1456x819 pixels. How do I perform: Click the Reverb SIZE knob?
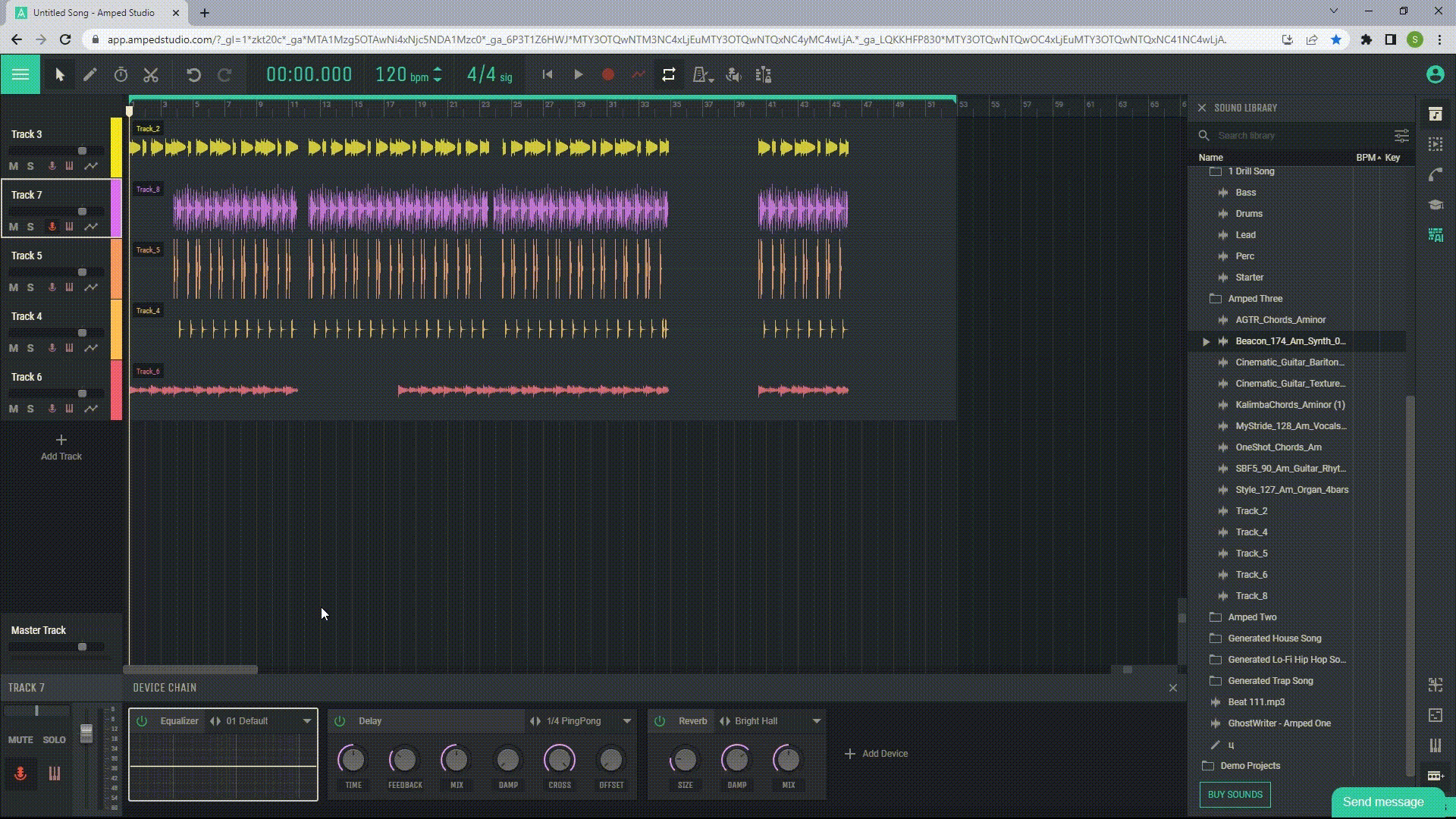coord(684,759)
